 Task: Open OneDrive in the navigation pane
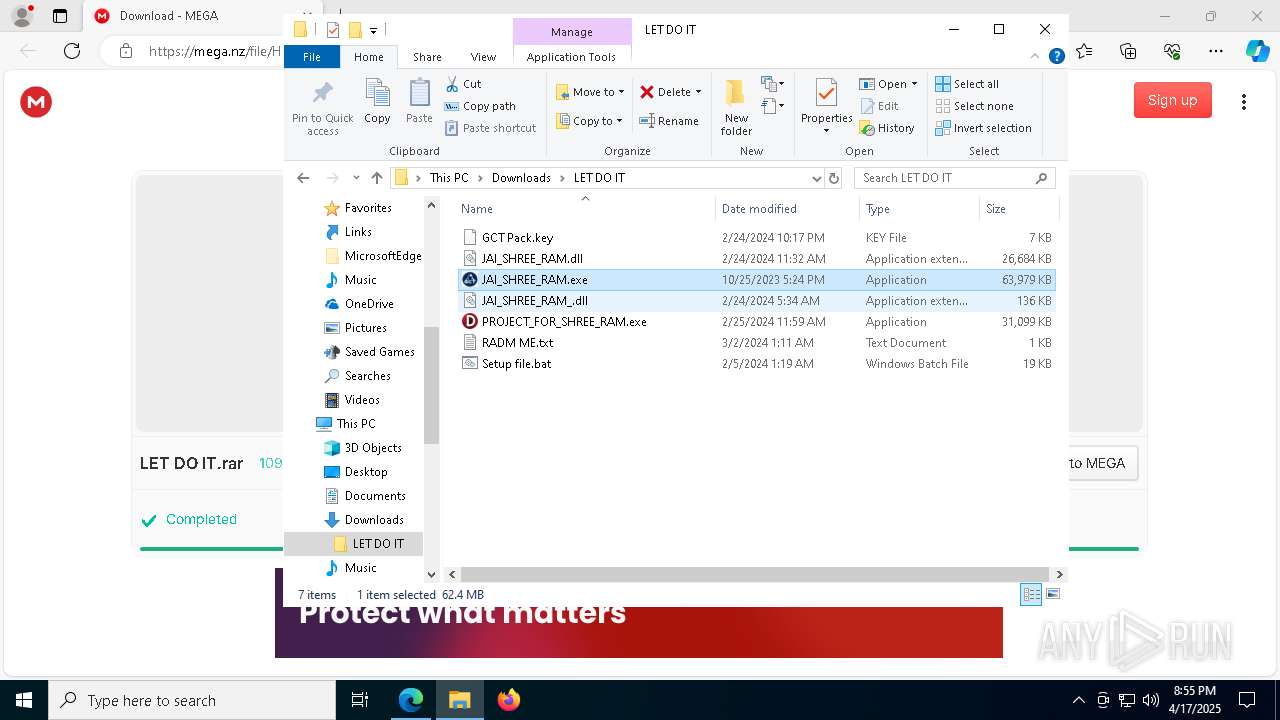pos(359,304)
